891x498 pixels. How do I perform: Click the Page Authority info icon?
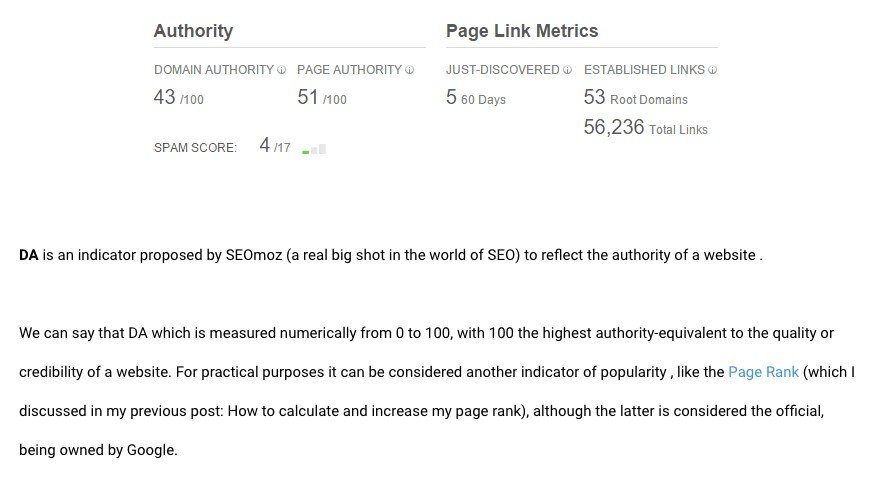click(x=409, y=70)
